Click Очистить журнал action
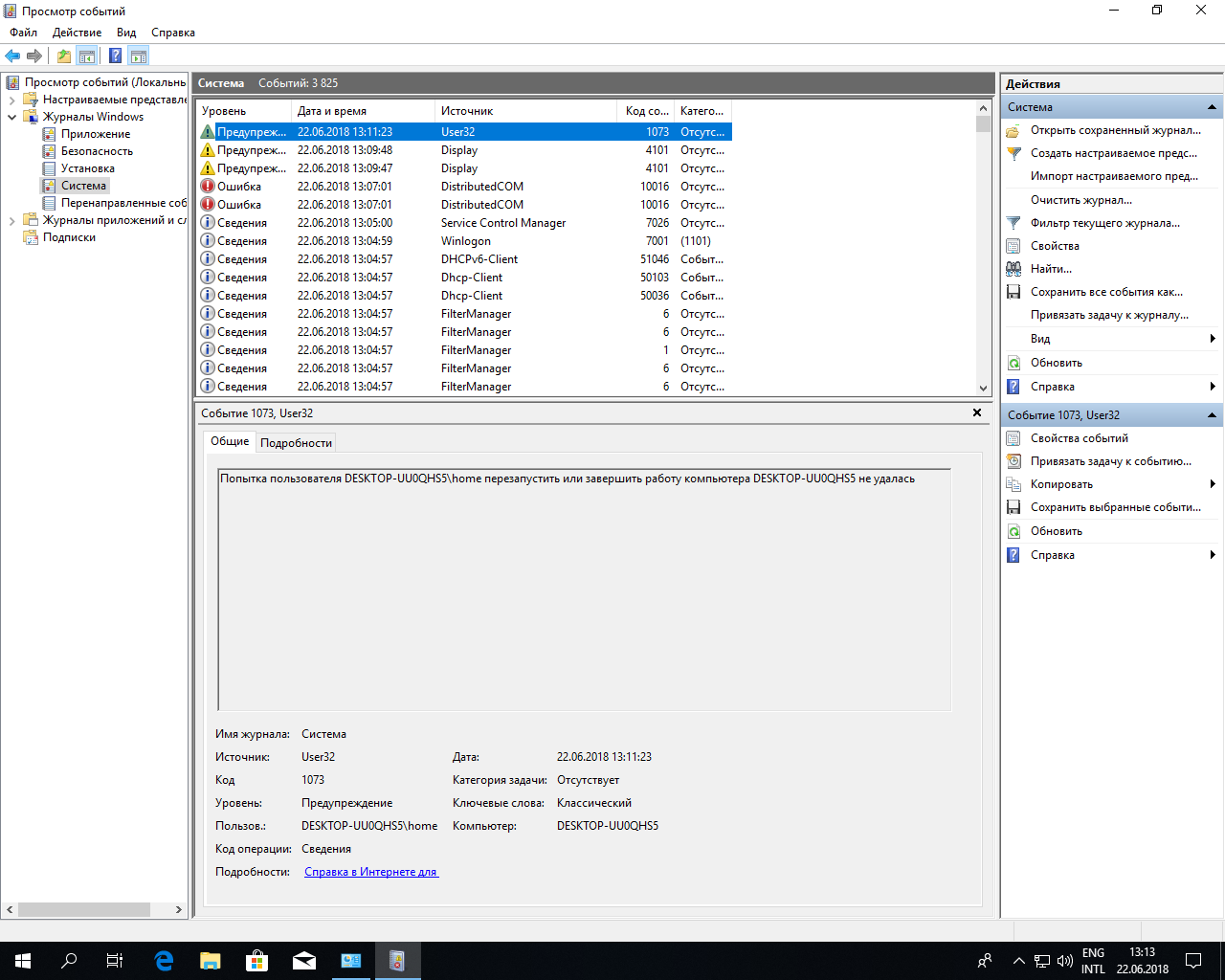This screenshot has height=980, width=1225. (1081, 200)
